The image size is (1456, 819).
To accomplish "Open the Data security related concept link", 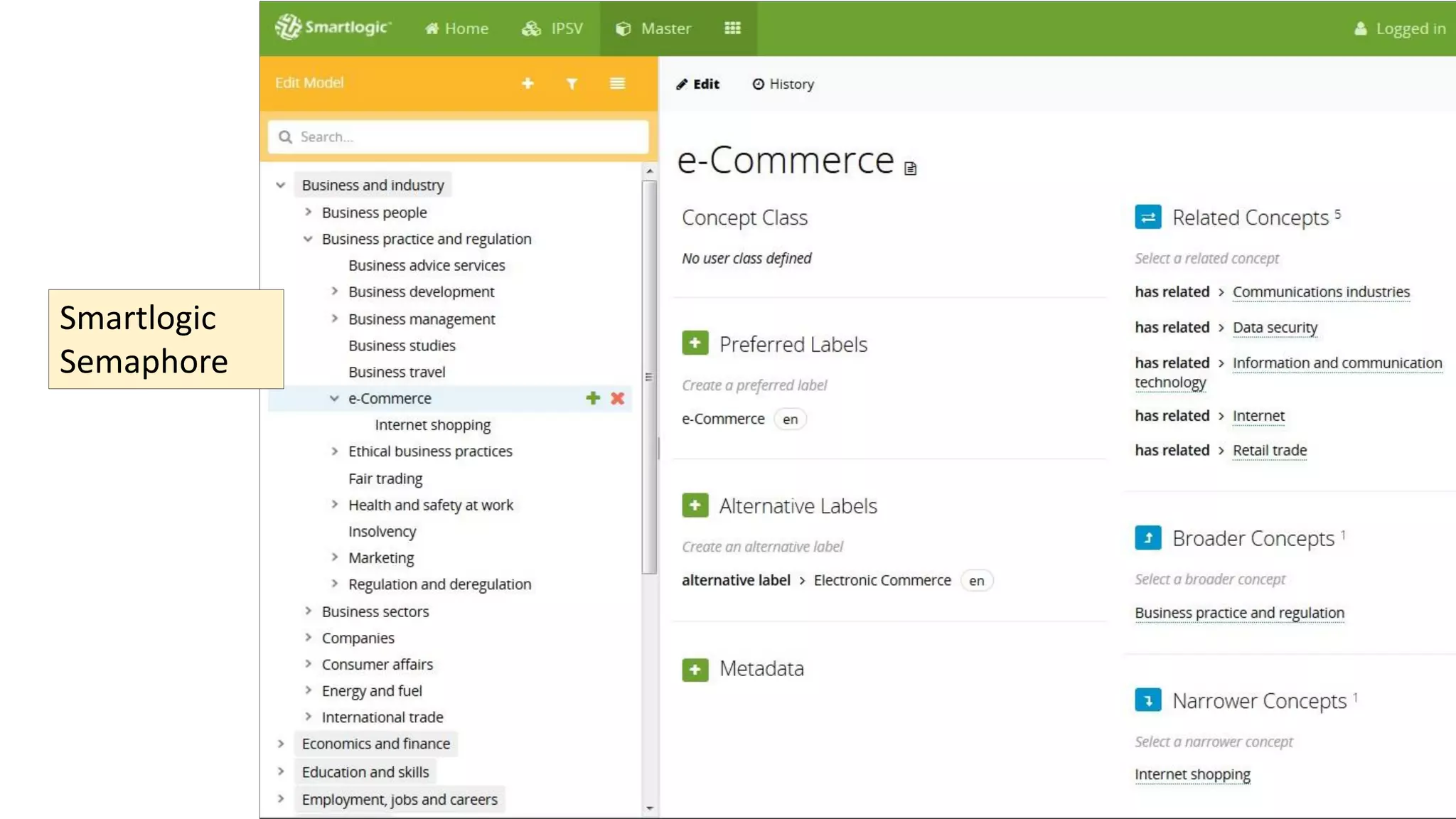I will pyautogui.click(x=1275, y=327).
